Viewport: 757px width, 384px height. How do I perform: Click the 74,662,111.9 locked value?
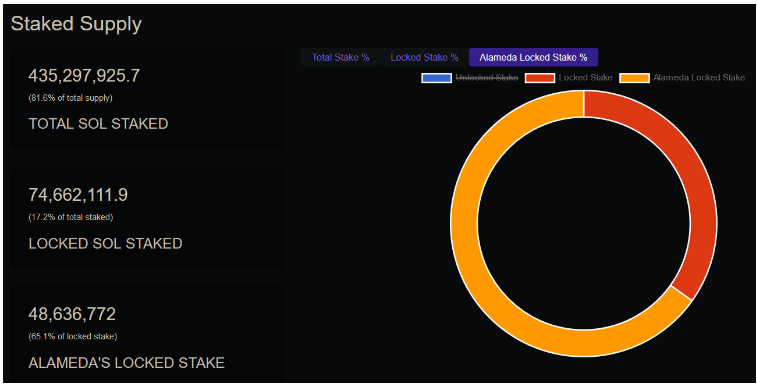(78, 195)
